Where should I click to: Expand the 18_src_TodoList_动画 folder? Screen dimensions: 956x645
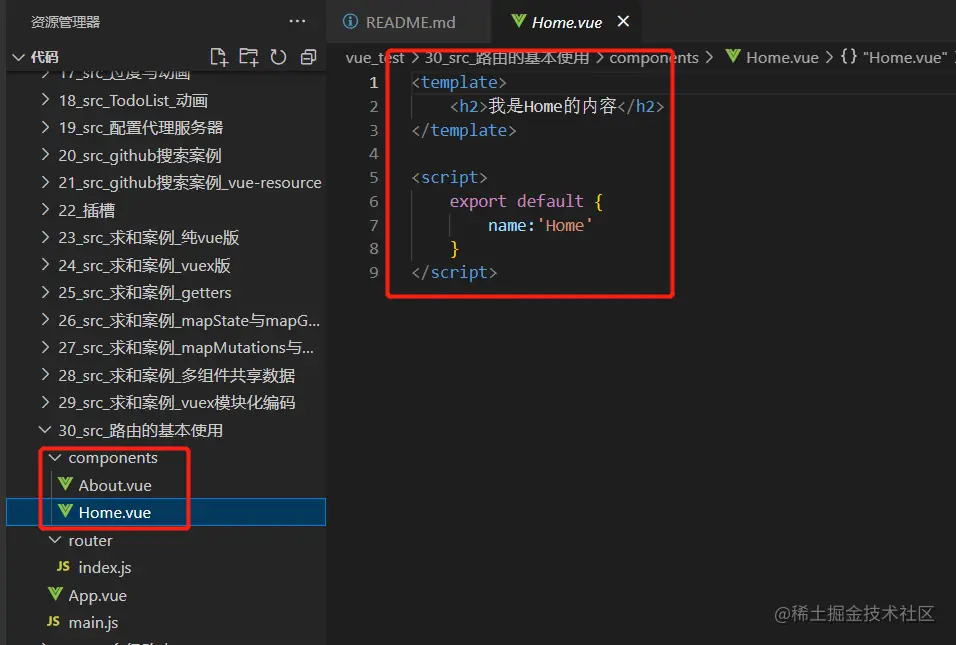pos(166,101)
